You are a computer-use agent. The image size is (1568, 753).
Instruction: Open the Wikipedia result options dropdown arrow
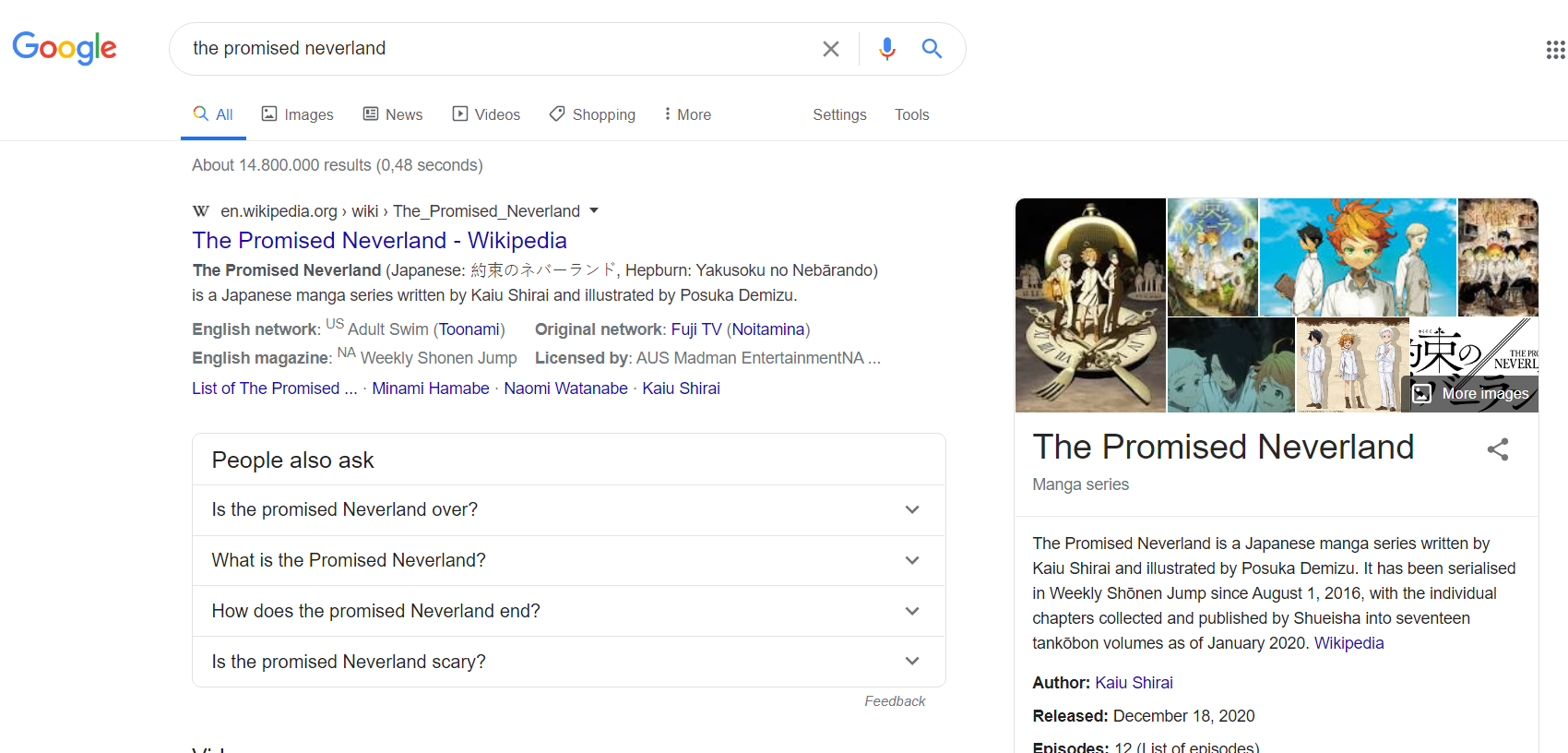[x=594, y=210]
